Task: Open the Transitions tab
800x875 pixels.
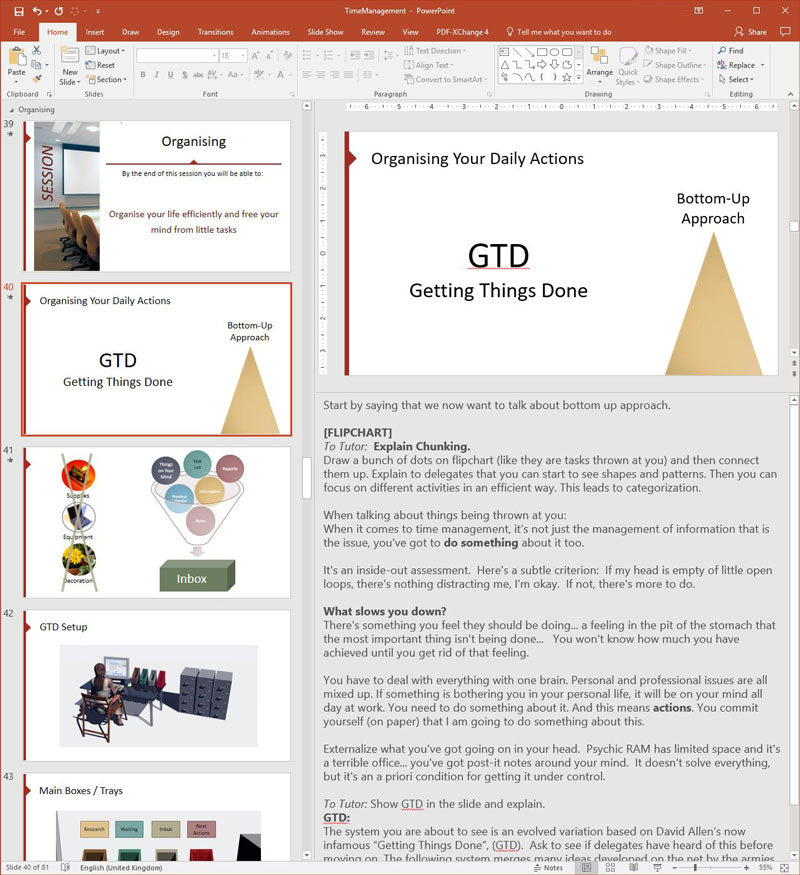Action: (x=215, y=32)
